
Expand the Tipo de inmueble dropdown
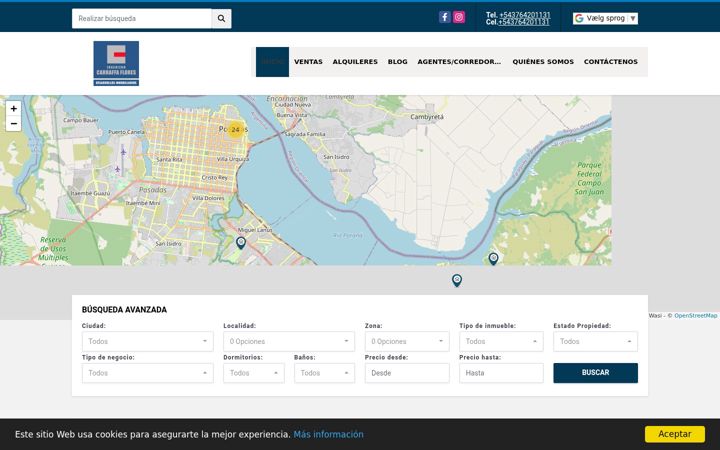[501, 341]
